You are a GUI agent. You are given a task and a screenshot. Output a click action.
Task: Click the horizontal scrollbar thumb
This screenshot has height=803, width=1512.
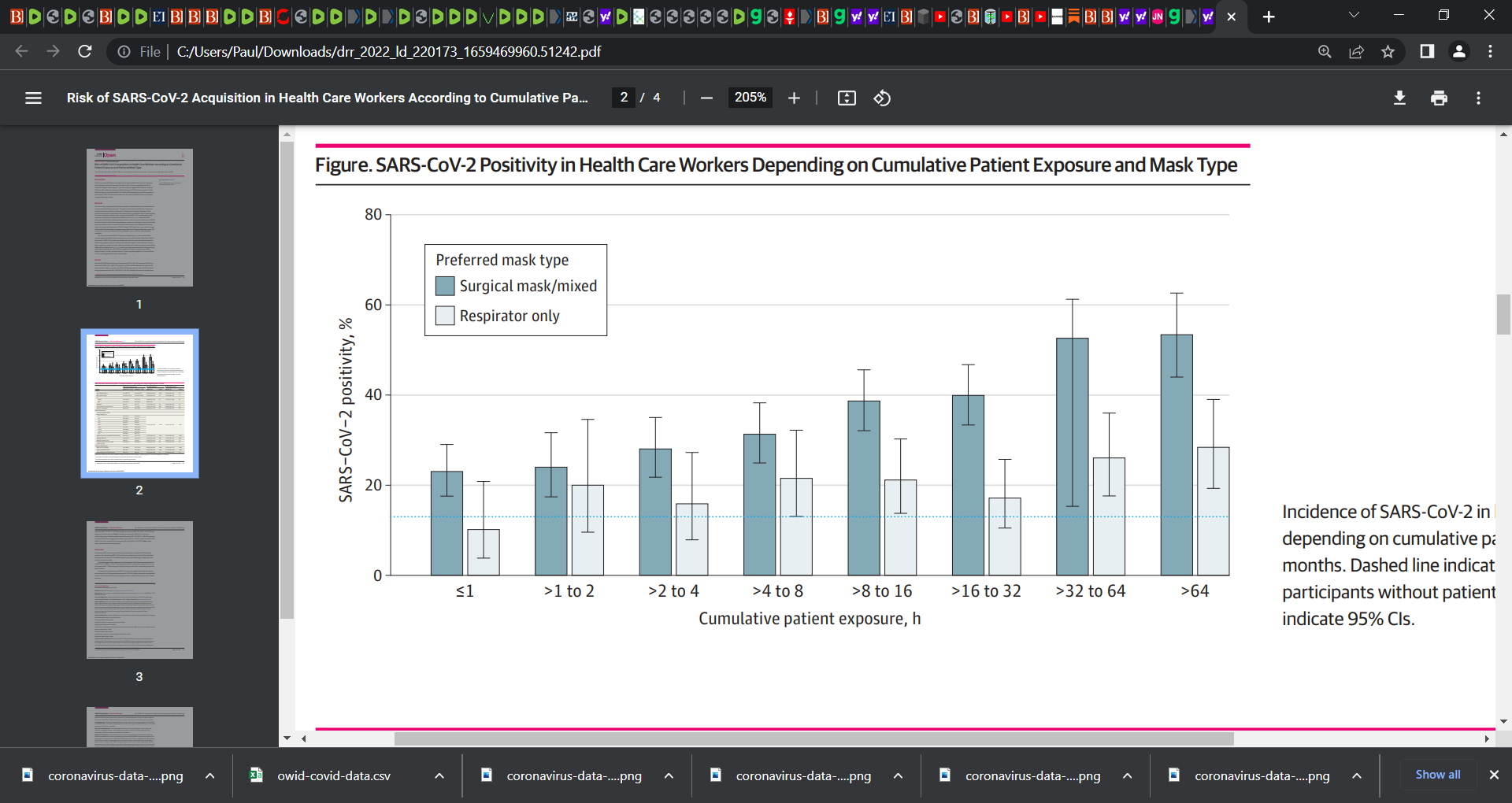point(813,738)
